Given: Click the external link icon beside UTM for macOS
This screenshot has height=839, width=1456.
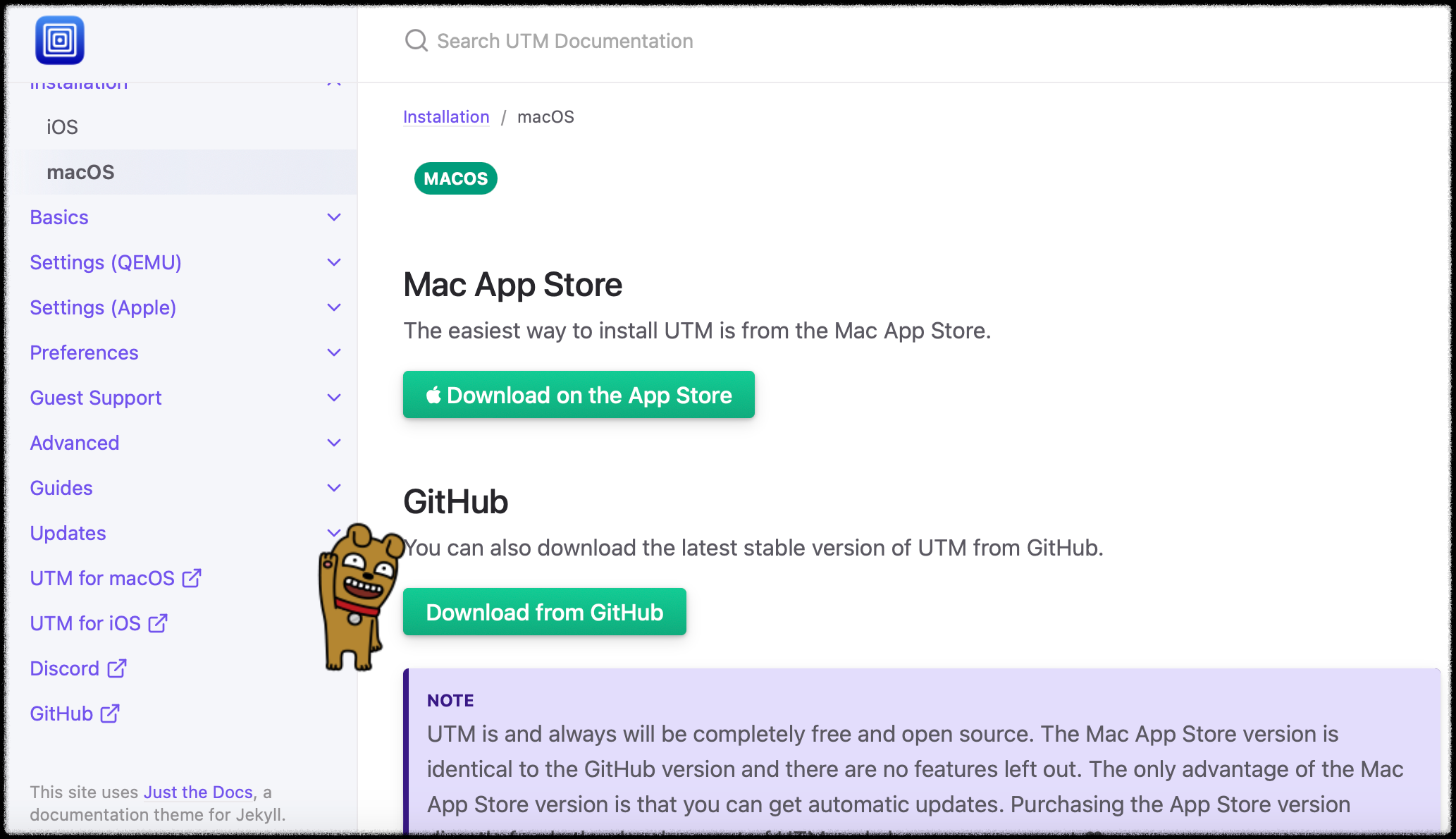Looking at the screenshot, I should 192,578.
